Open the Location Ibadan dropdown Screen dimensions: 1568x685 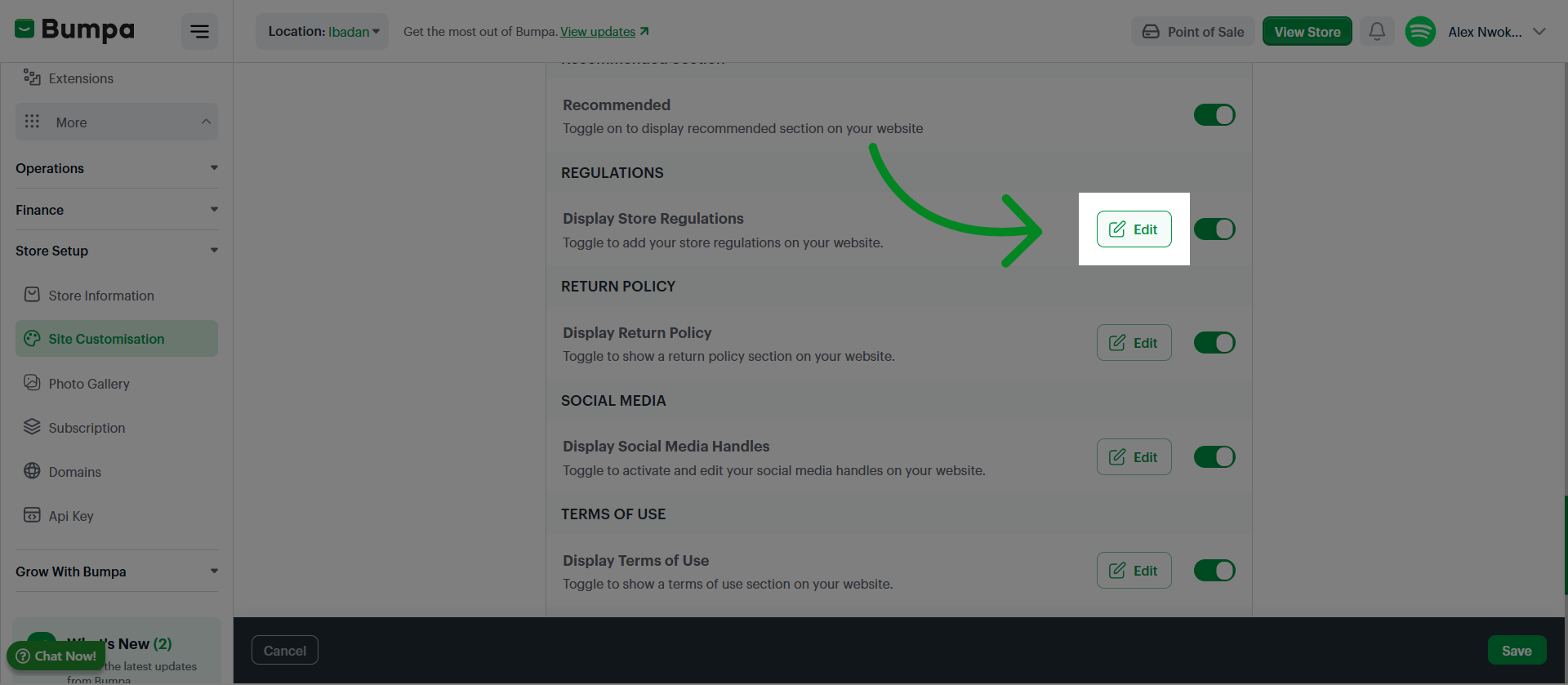(323, 32)
